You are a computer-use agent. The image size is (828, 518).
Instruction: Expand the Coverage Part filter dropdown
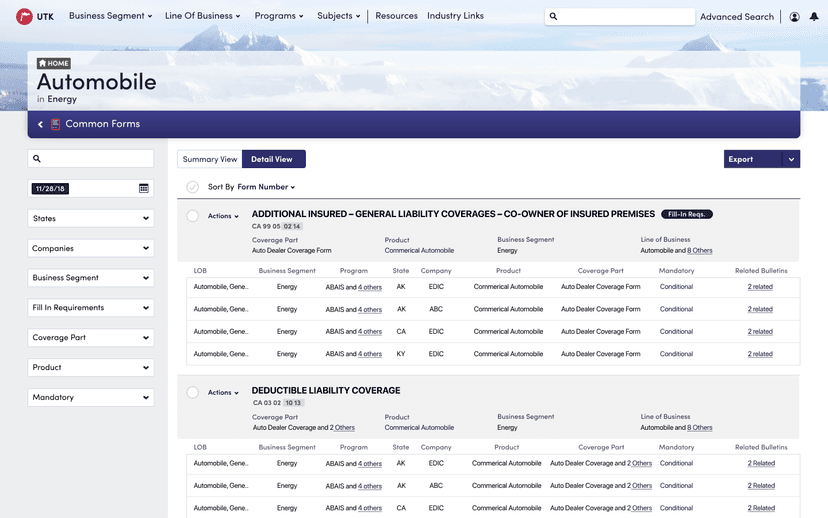[x=91, y=337]
